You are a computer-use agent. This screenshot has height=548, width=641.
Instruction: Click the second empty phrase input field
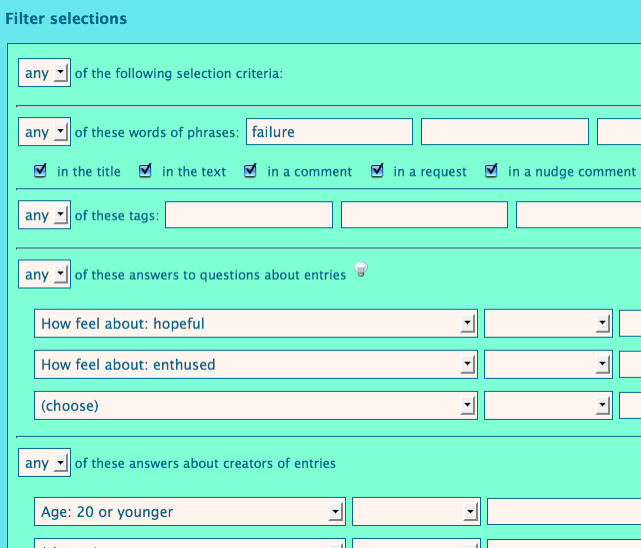504,132
